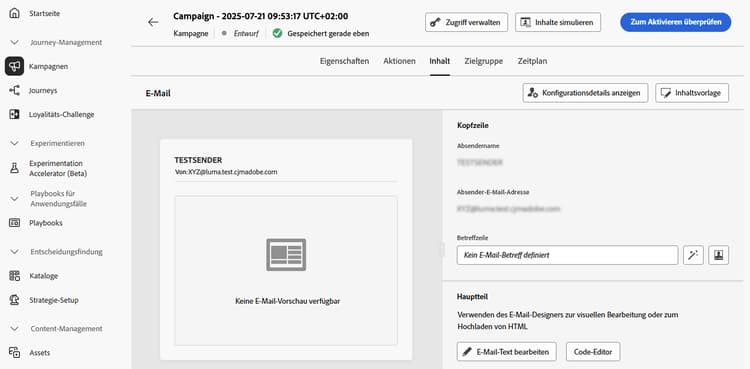This screenshot has height=369, width=750.
Task: Click Experimentation Accelerator (Beta) label
Action: pos(58,168)
